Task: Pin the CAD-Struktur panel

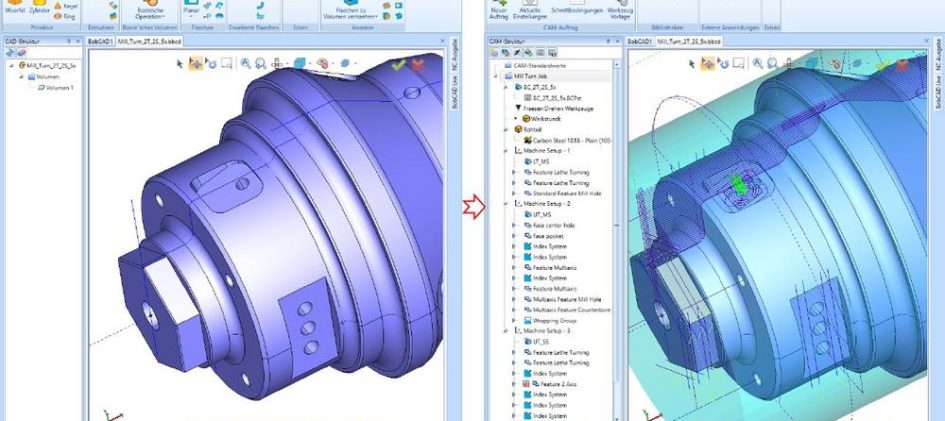Action: click(68, 42)
